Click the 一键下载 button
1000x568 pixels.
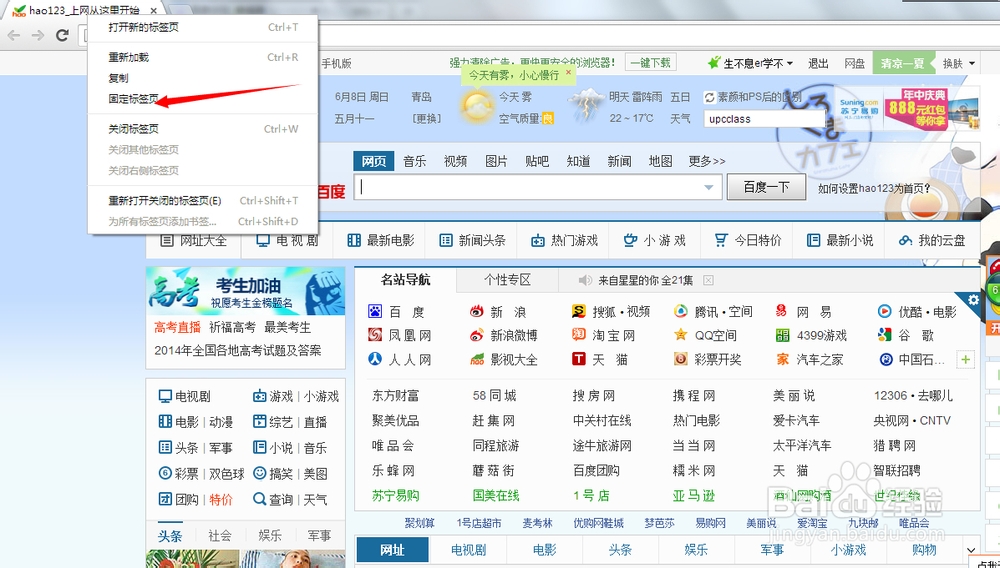point(651,62)
